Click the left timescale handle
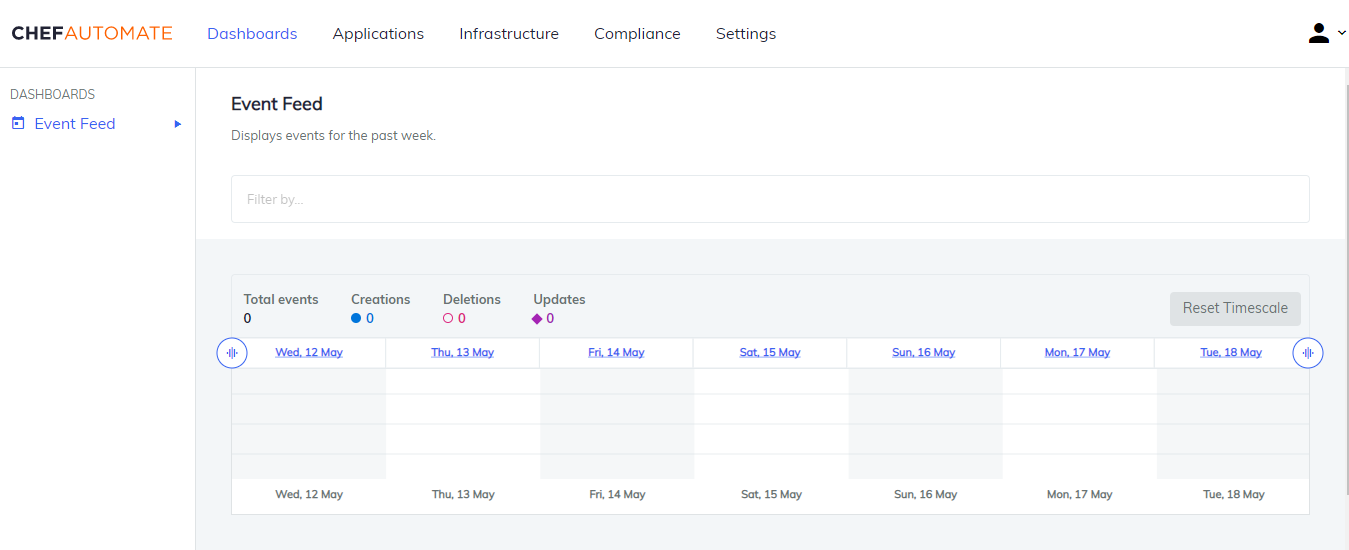This screenshot has width=1349, height=550. pyautogui.click(x=232, y=353)
